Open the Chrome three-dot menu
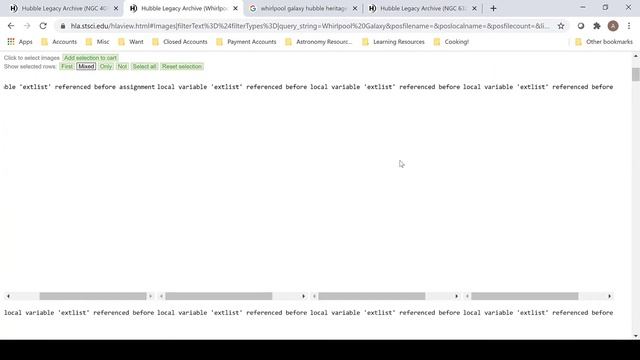 click(629, 26)
